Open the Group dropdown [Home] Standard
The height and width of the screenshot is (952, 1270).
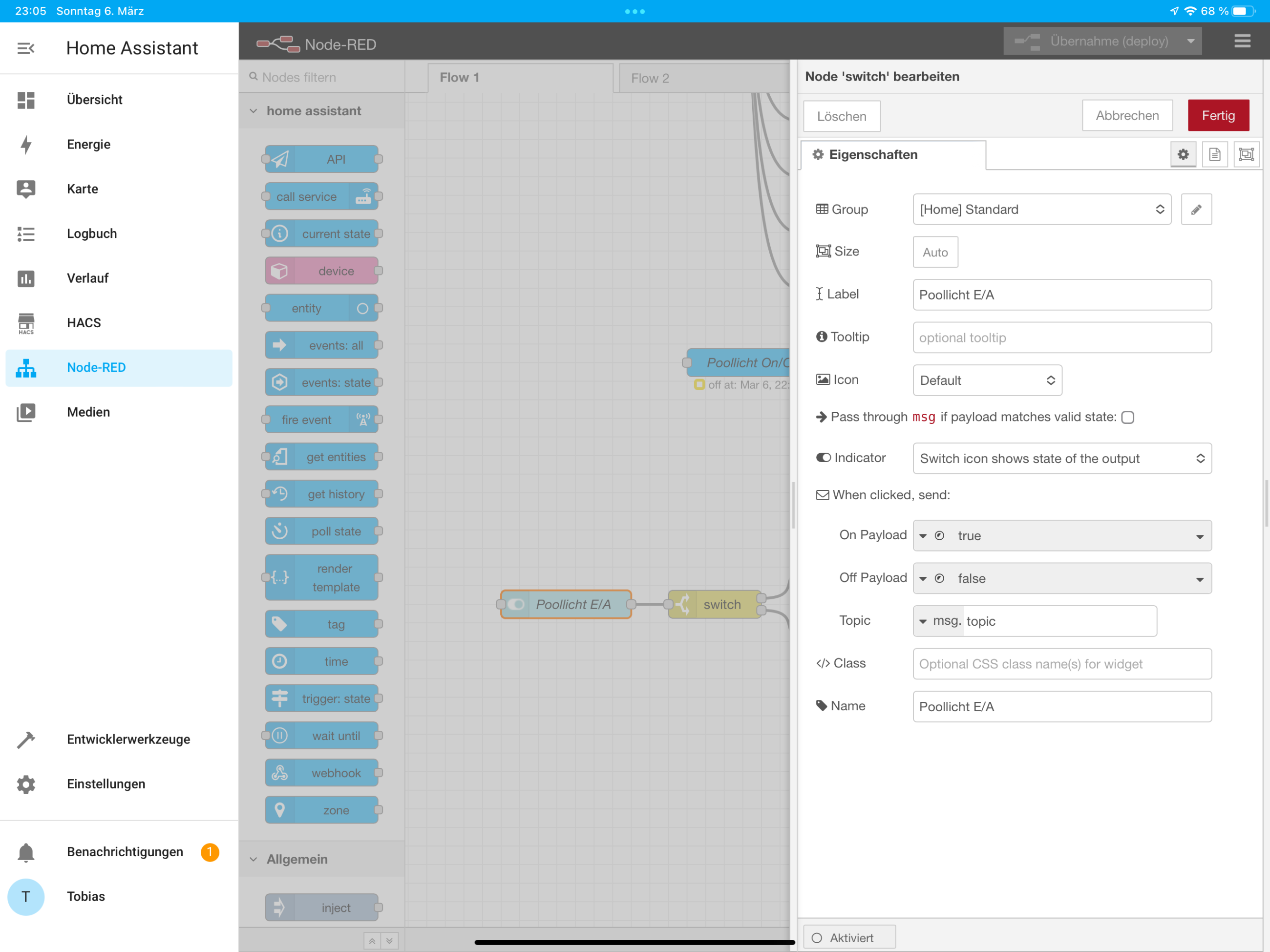1041,210
